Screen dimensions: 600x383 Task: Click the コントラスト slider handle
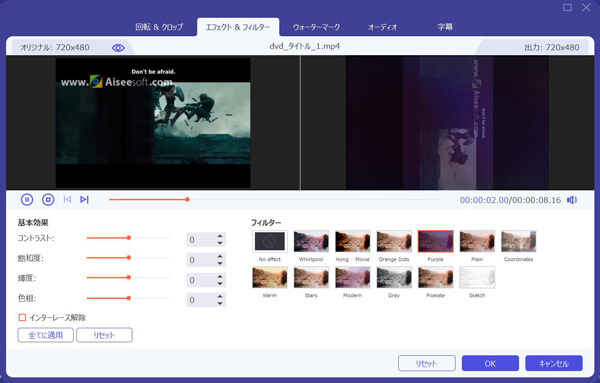(x=129, y=238)
